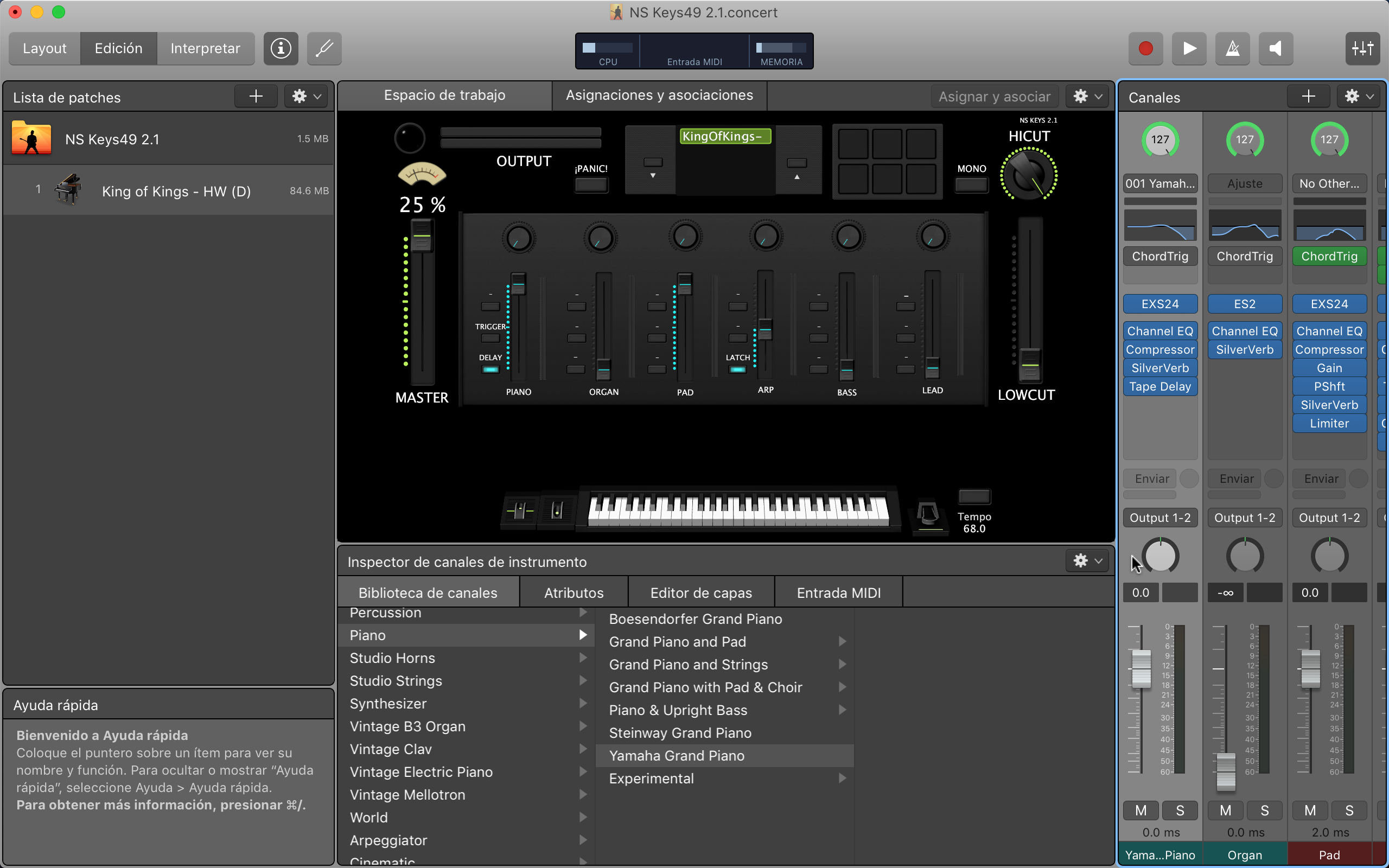Viewport: 1389px width, 868px height.
Task: Open the Canales gear options menu
Action: 1359,97
